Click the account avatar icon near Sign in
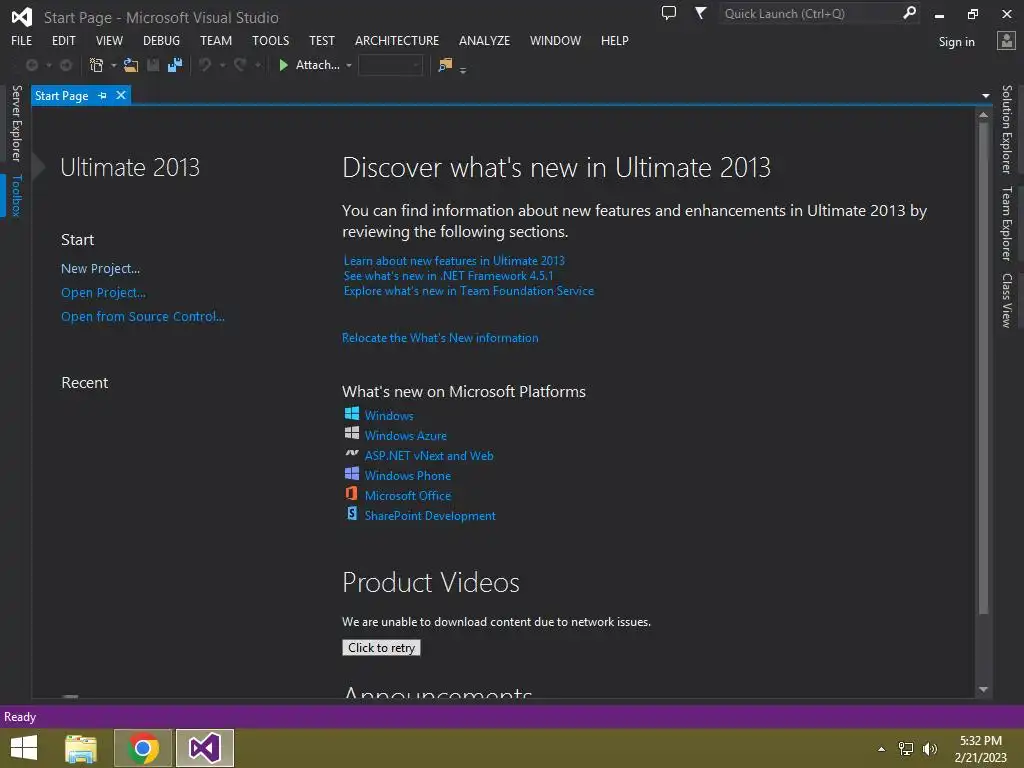This screenshot has width=1024, height=768. [x=1006, y=41]
